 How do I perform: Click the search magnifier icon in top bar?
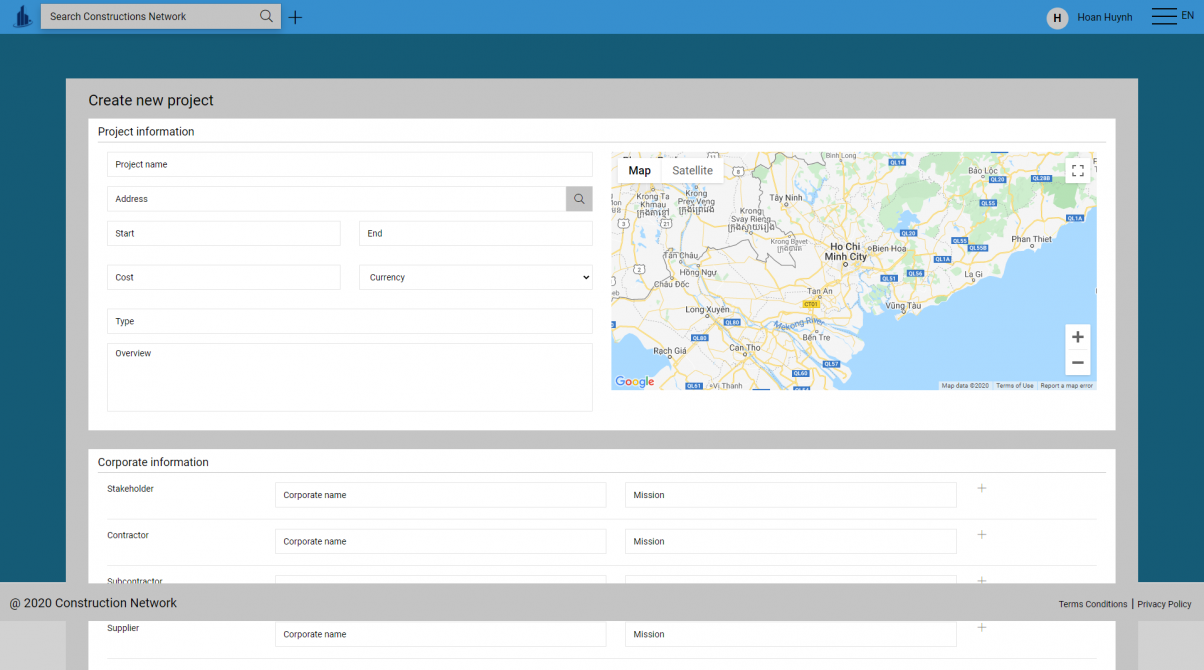(x=266, y=16)
